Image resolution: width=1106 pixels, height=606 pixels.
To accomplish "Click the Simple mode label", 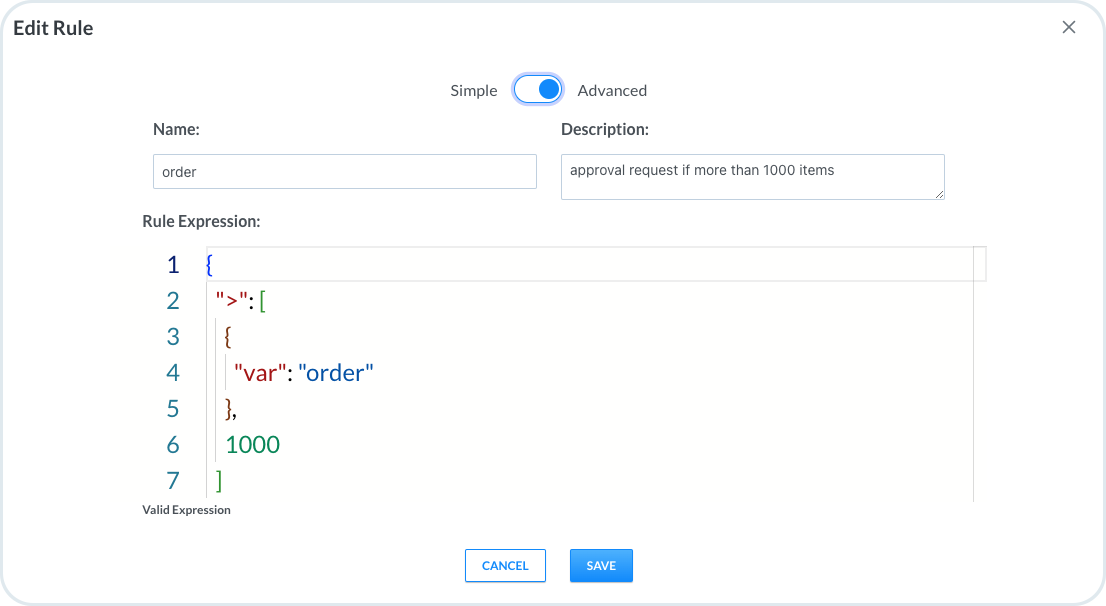I will coord(473,91).
